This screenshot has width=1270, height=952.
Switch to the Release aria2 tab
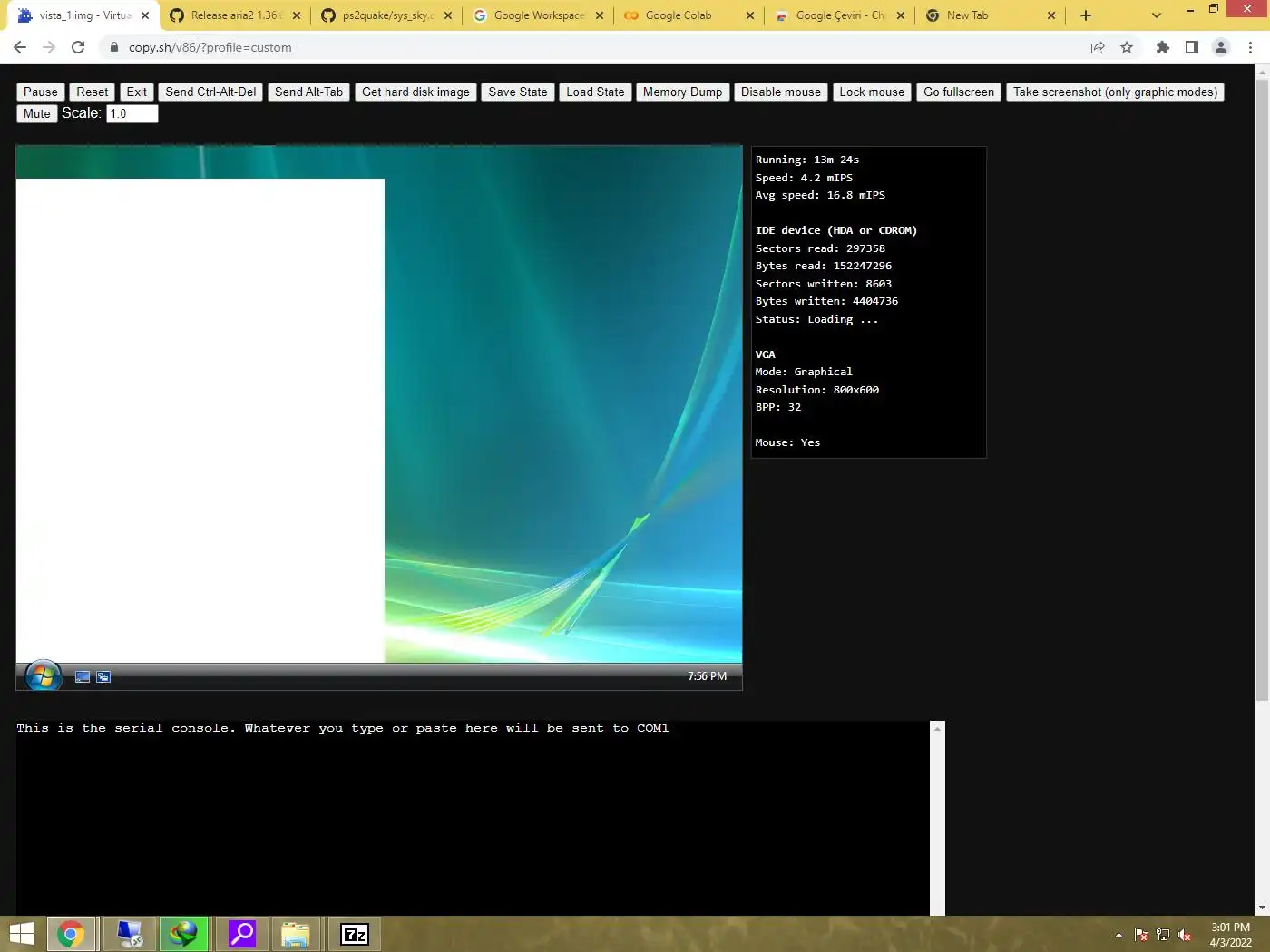pyautogui.click(x=235, y=15)
